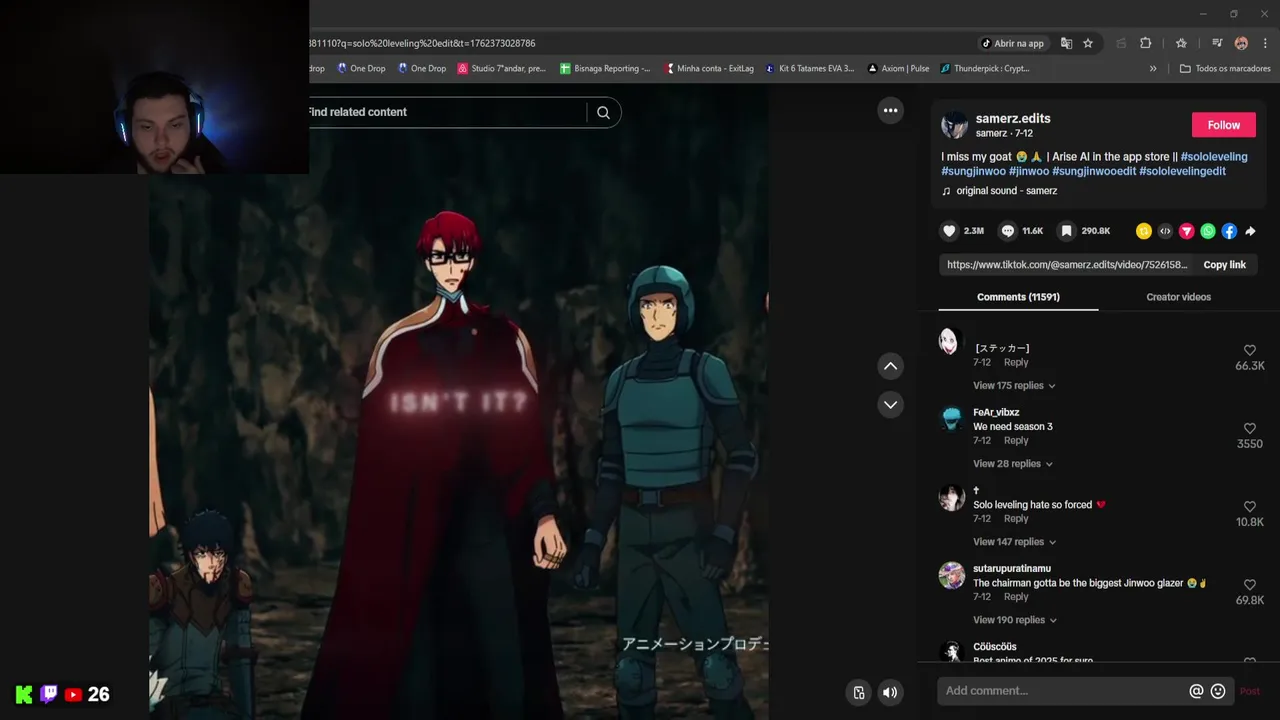The width and height of the screenshot is (1280, 720).
Task: Open emoji picker in comment box
Action: 1218,691
